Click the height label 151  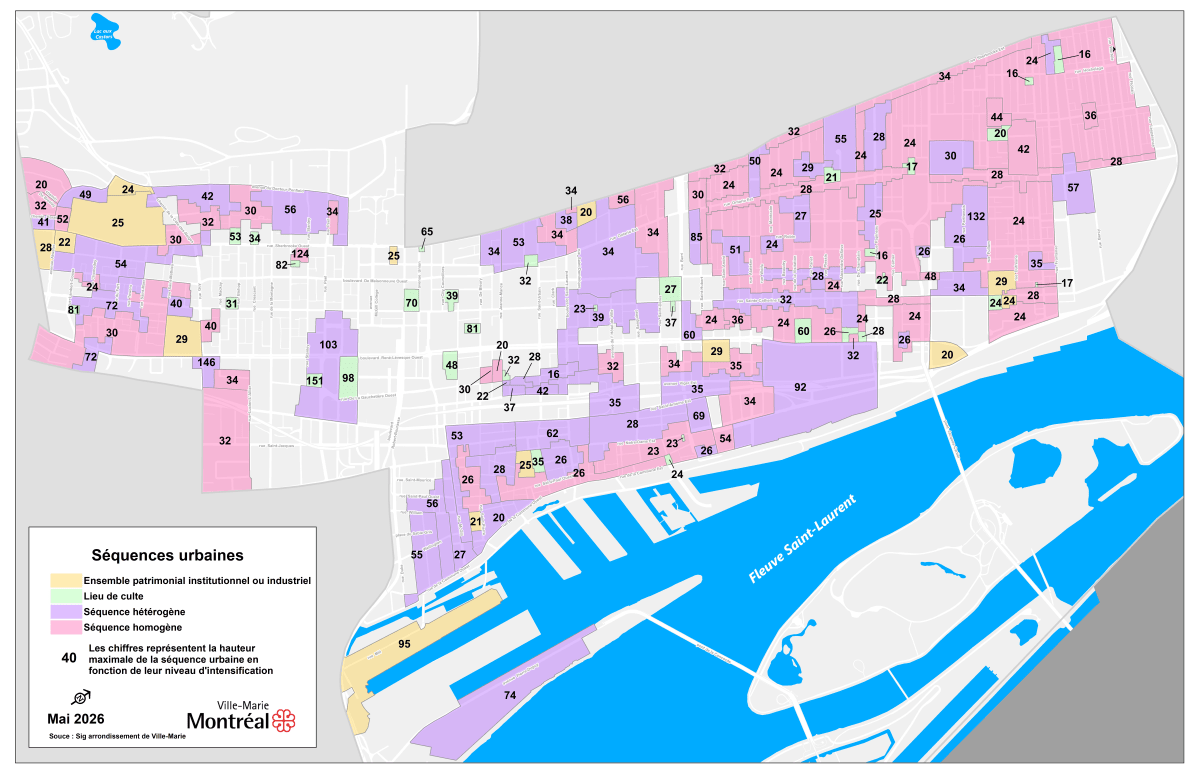314,381
